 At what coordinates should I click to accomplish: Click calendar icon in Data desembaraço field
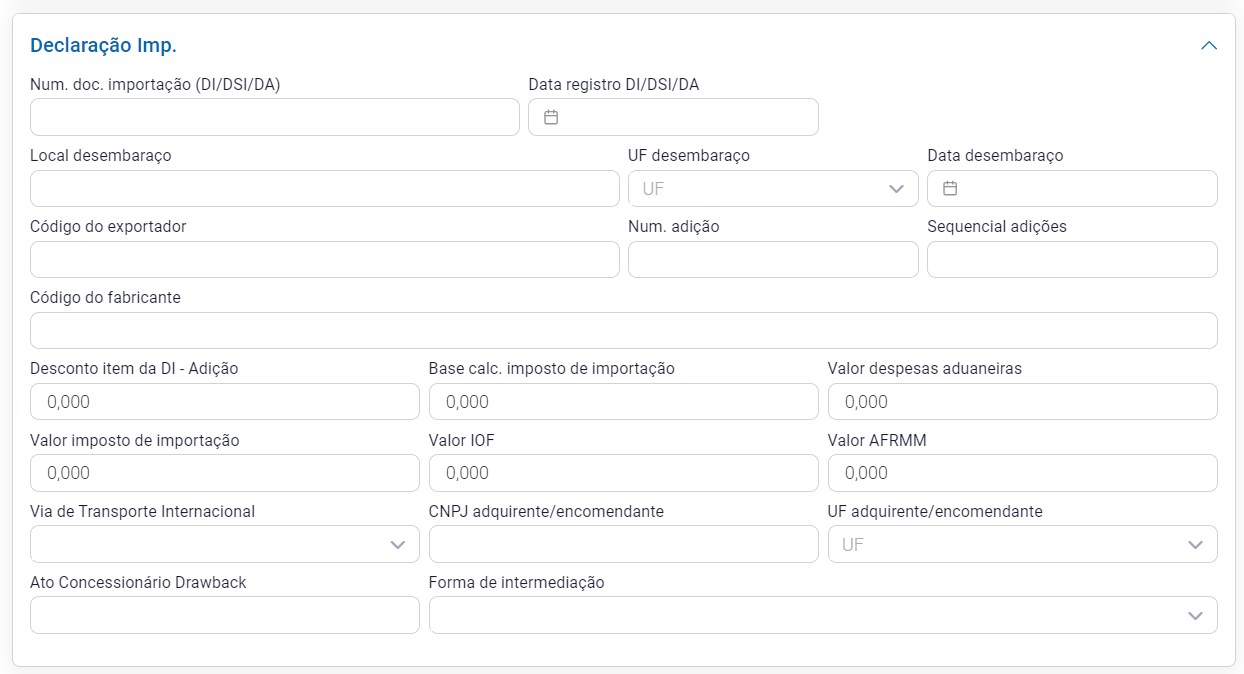tap(950, 188)
